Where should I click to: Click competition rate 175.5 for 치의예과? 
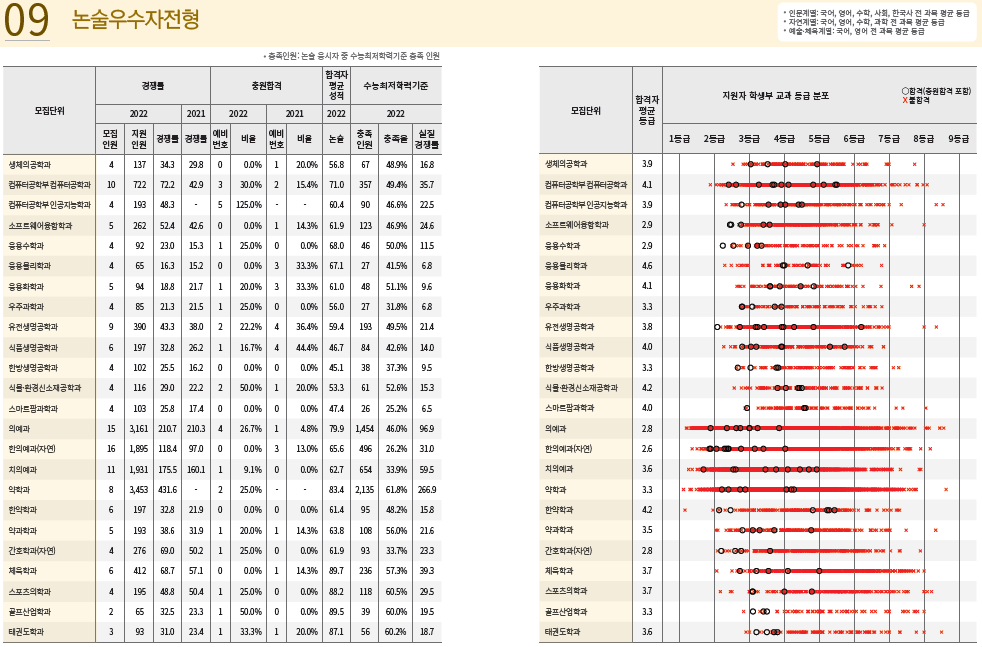click(167, 470)
